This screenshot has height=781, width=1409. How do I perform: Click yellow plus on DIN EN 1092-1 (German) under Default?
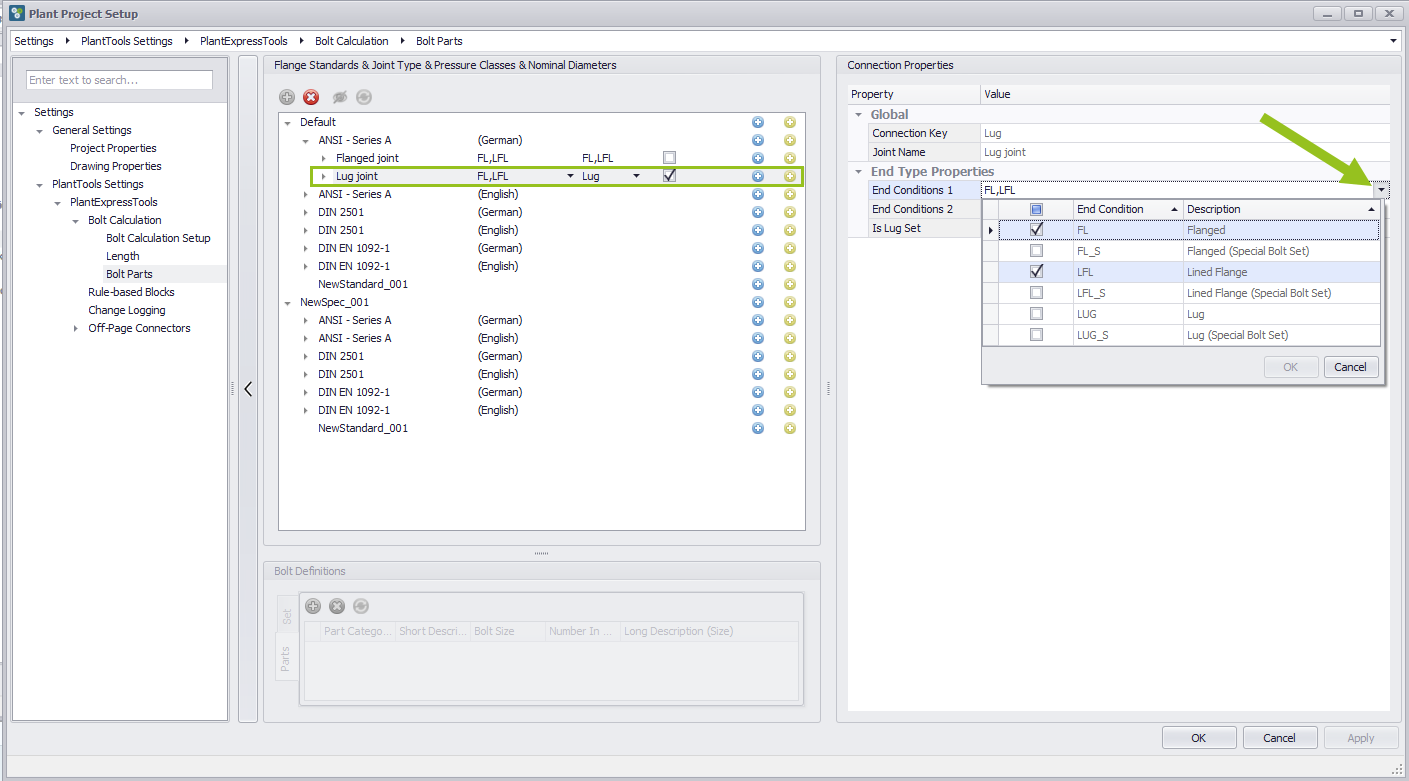[x=790, y=248]
